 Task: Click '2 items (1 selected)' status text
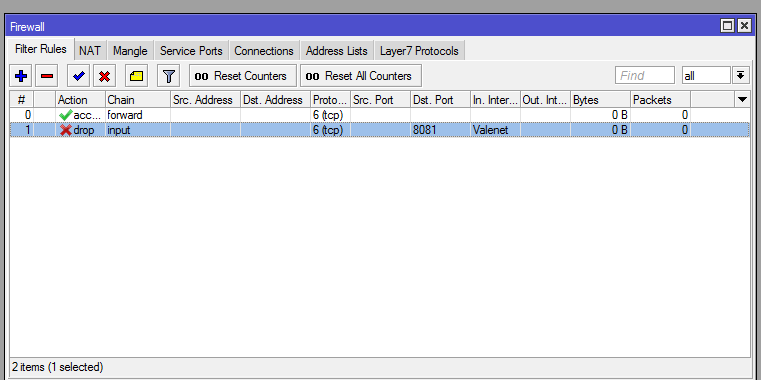58,367
